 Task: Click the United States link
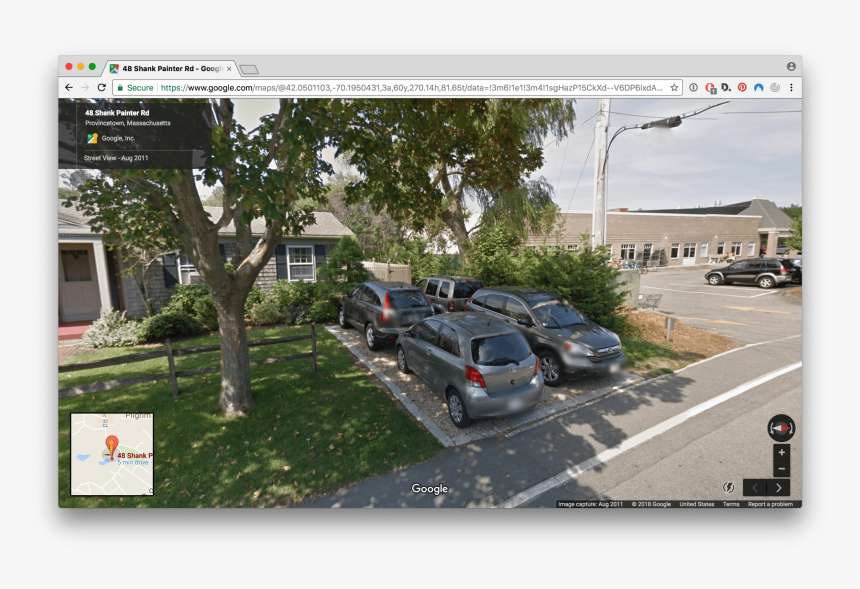pos(697,504)
